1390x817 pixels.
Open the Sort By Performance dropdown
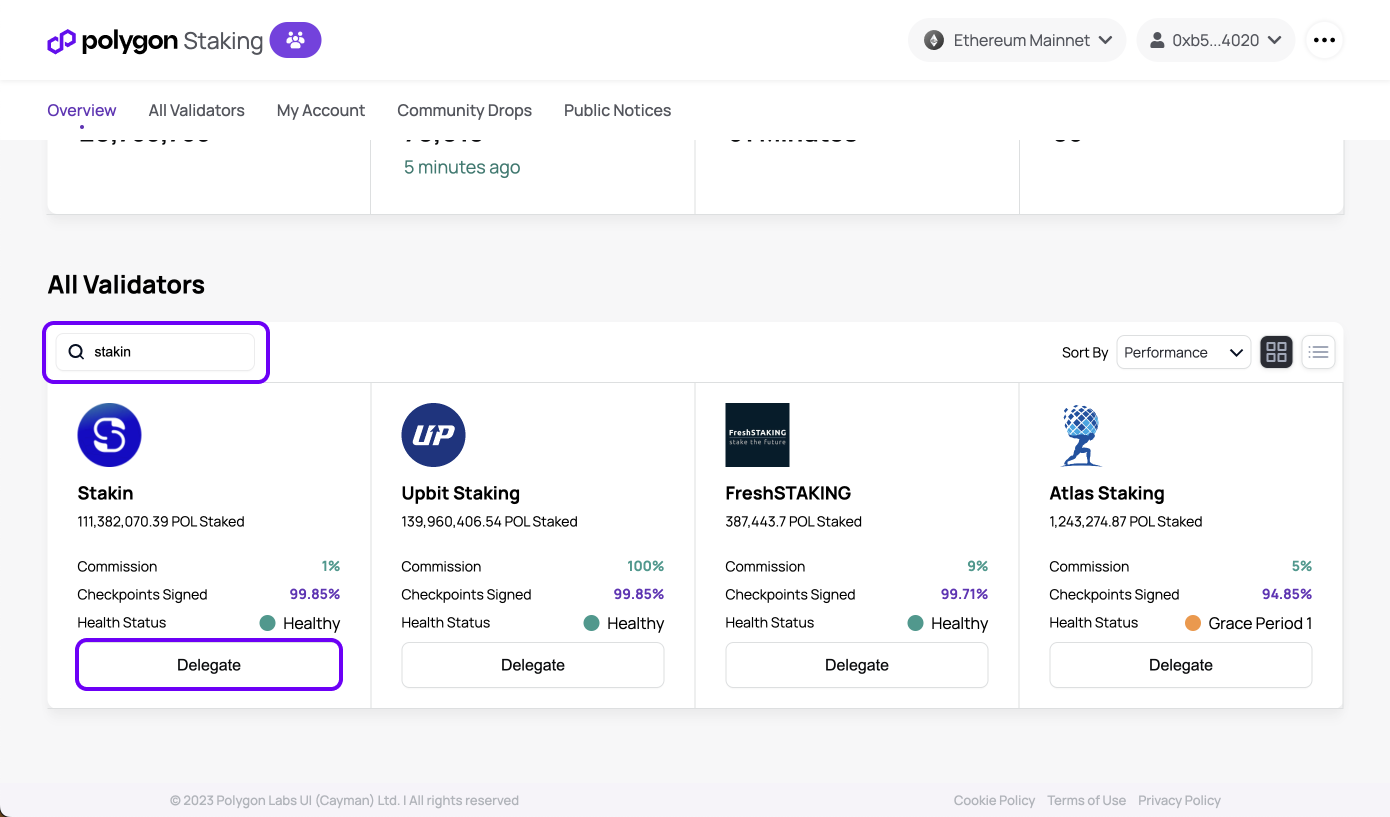click(x=1184, y=352)
